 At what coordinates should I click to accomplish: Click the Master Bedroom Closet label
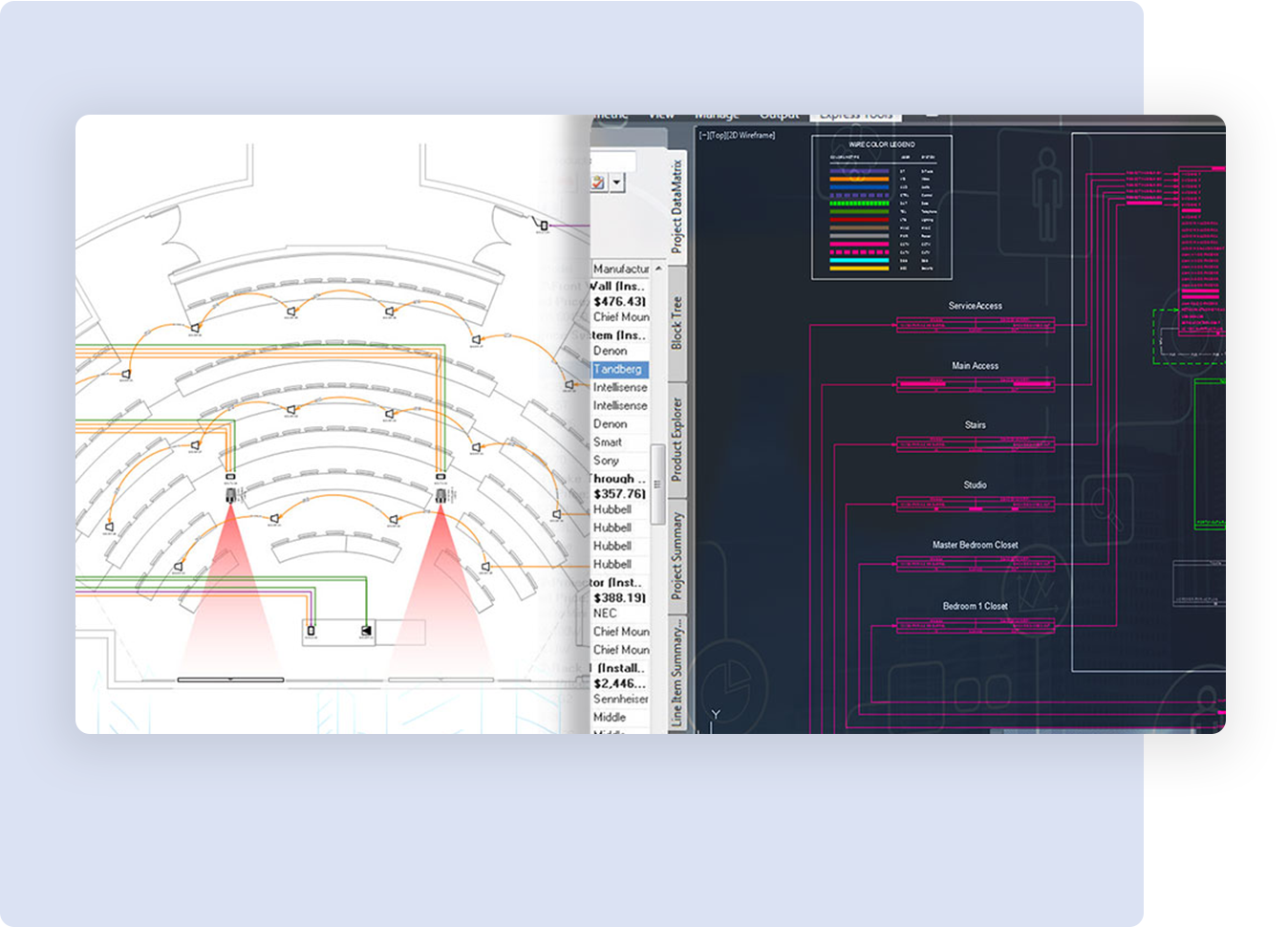coord(976,545)
